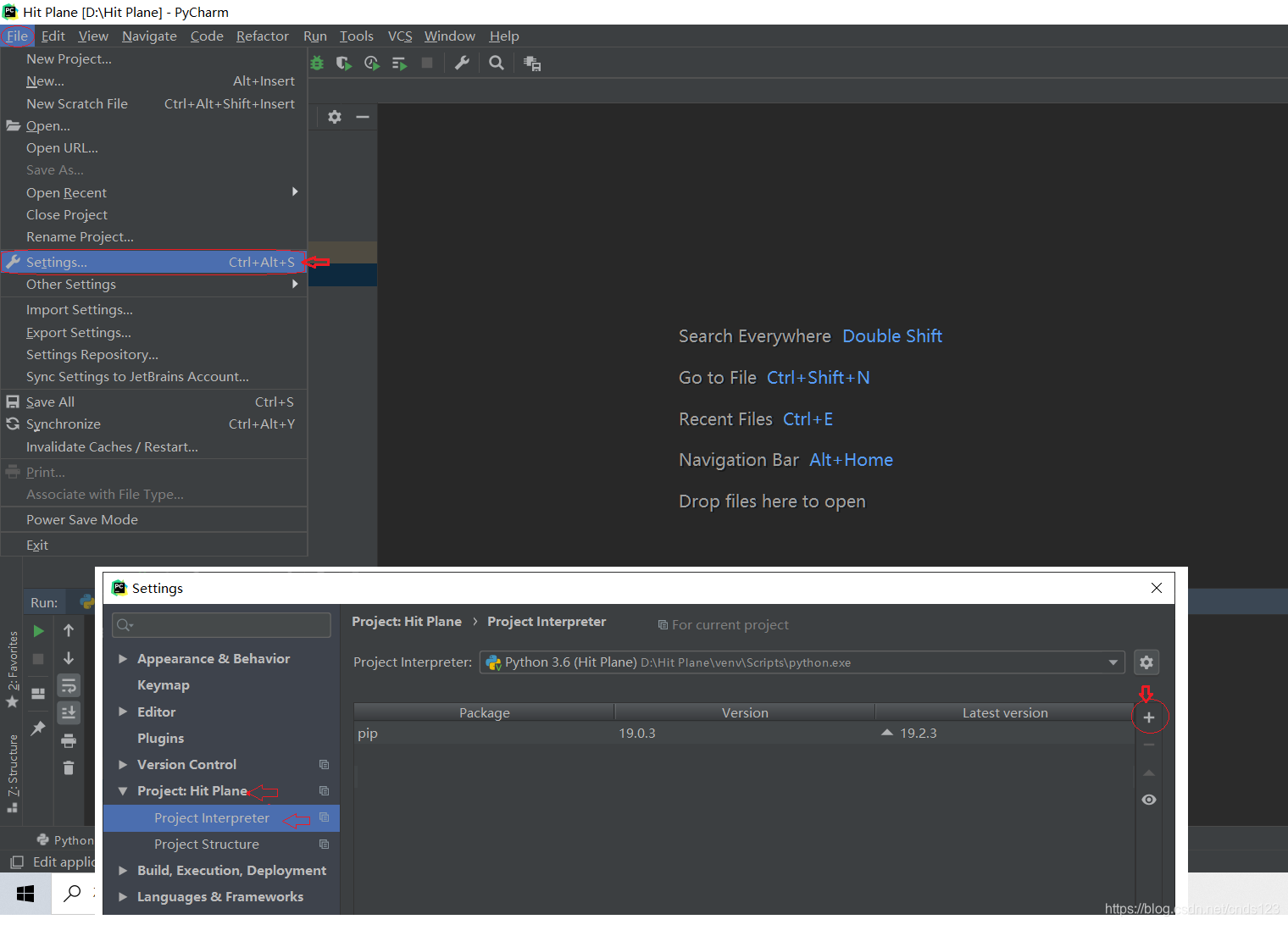Close the Settings dialog
This screenshot has height=925, width=1288.
(1157, 588)
